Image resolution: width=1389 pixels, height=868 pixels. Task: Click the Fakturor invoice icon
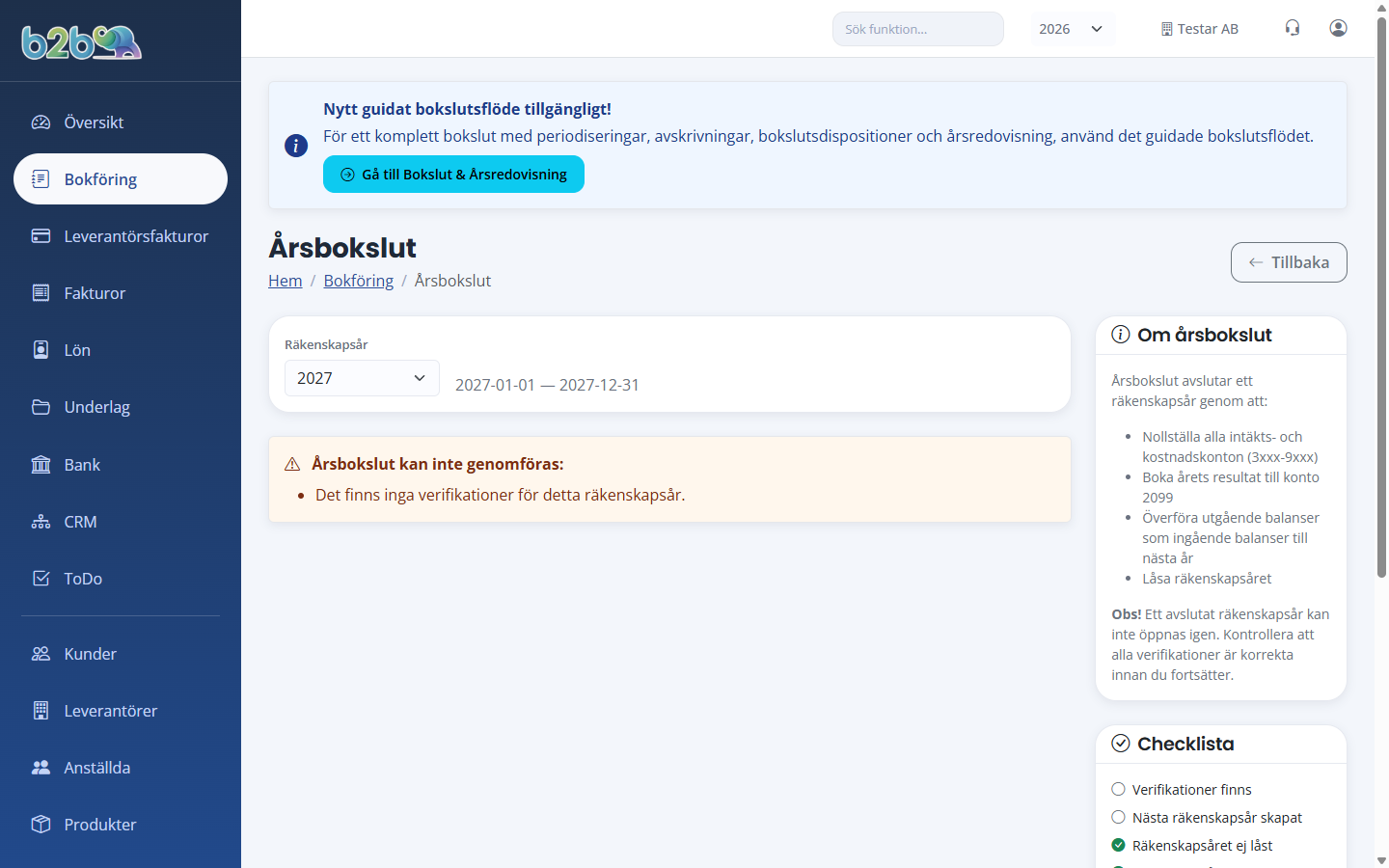point(41,293)
